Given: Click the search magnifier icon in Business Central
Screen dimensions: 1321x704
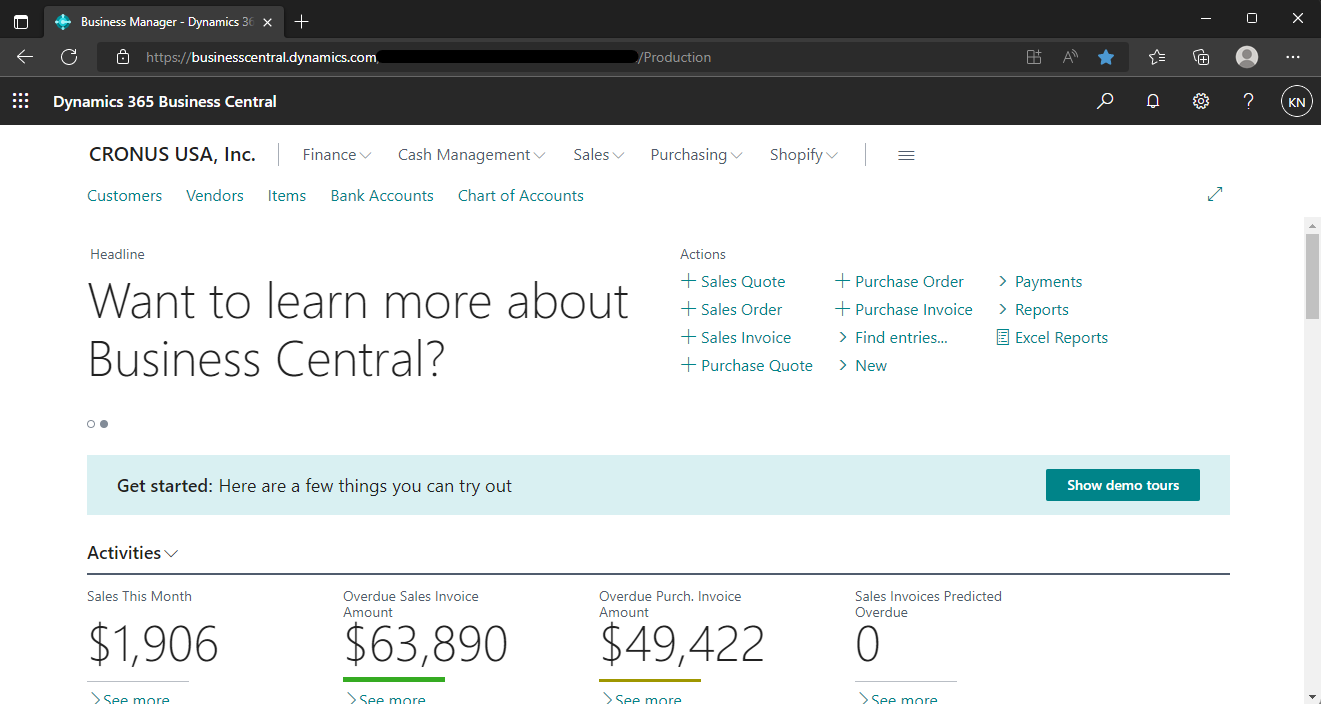Looking at the screenshot, I should click(x=1105, y=101).
